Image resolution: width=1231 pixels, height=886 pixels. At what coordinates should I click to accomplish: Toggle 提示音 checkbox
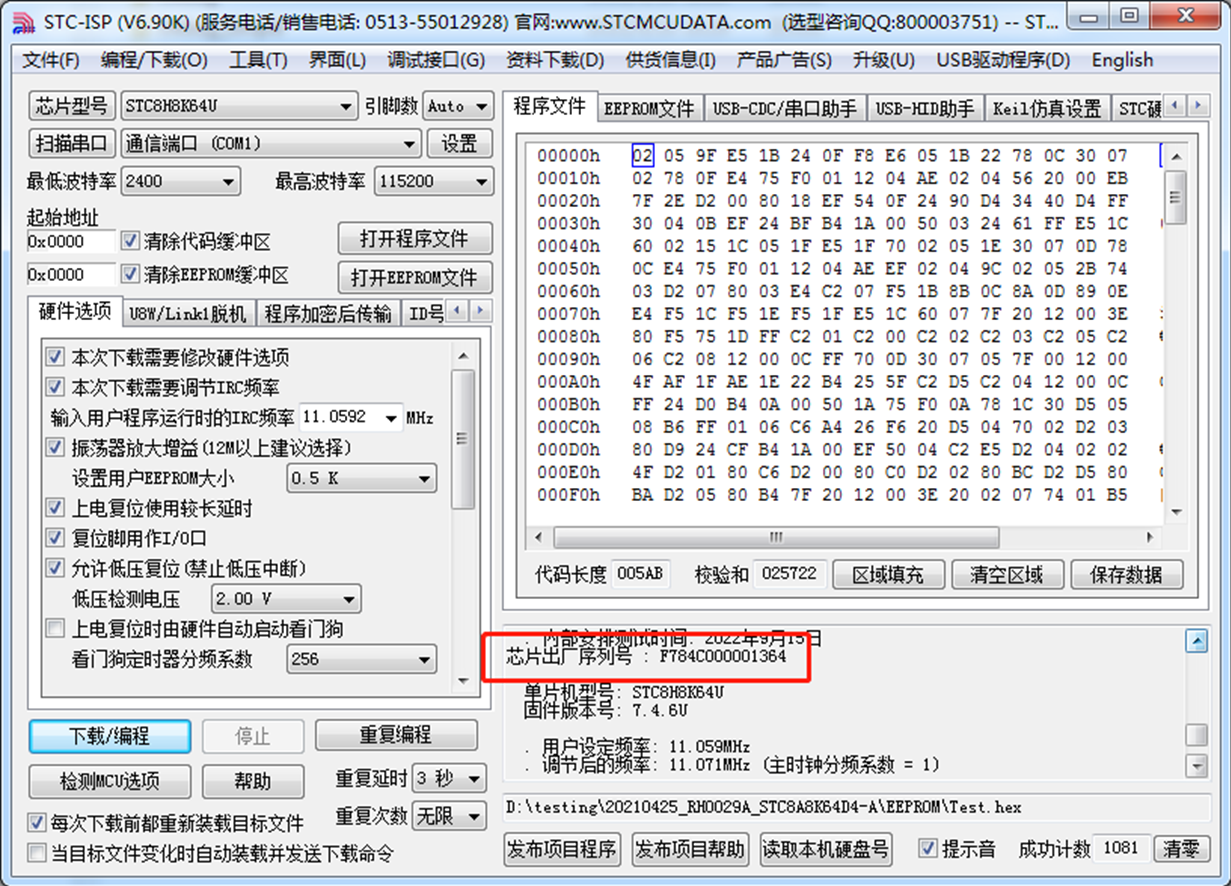pos(927,848)
